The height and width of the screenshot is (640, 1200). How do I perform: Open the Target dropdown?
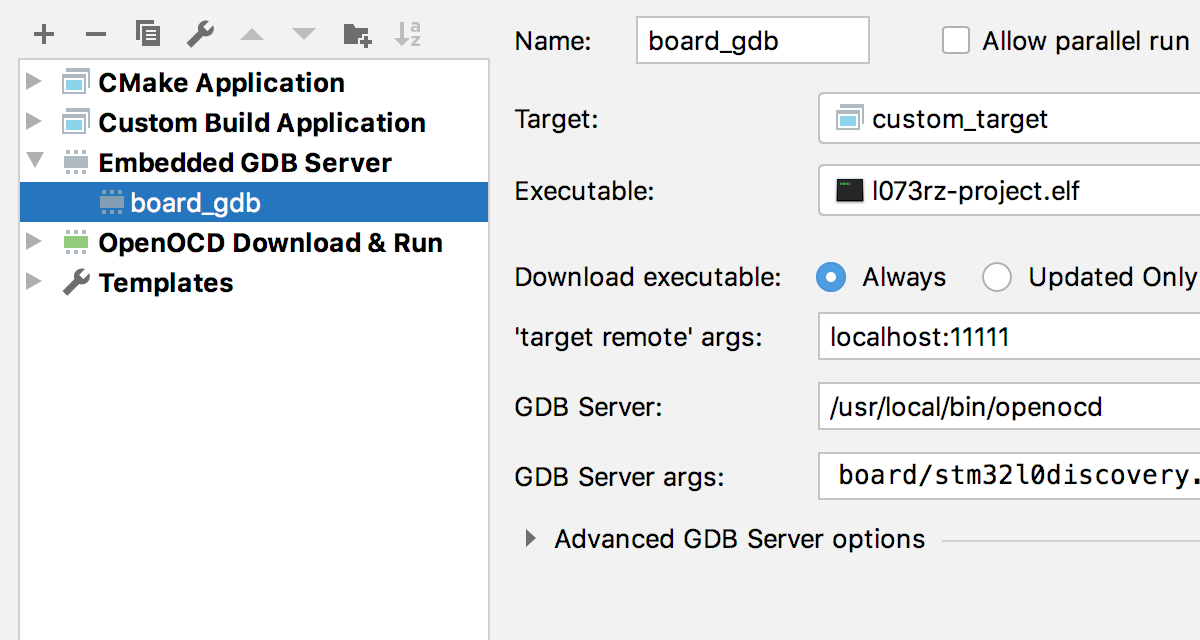coord(1009,119)
